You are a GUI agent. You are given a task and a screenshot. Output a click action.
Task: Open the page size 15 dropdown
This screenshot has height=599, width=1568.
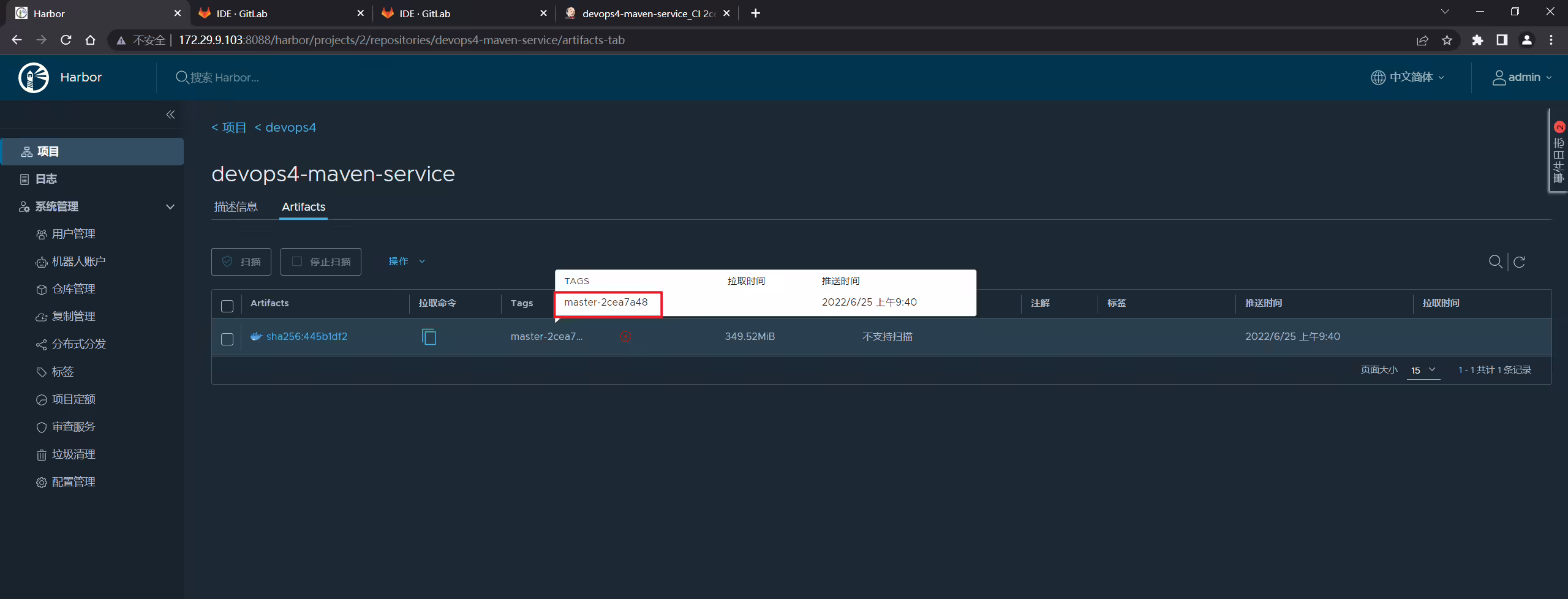coord(1423,370)
